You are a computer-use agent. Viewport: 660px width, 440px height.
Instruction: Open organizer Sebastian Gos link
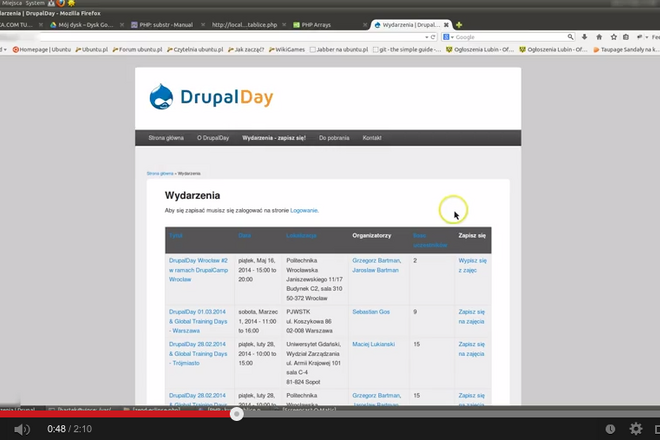(x=371, y=312)
